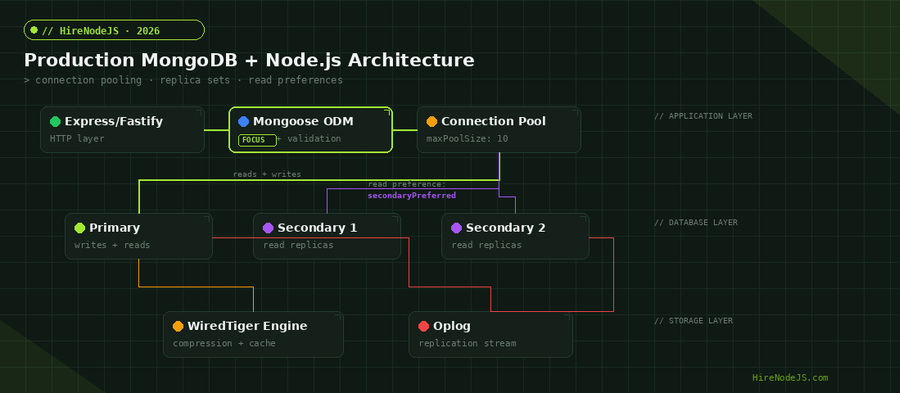Click the 'read preference:' connector label
Image resolution: width=900 pixels, height=393 pixels.
pos(407,185)
